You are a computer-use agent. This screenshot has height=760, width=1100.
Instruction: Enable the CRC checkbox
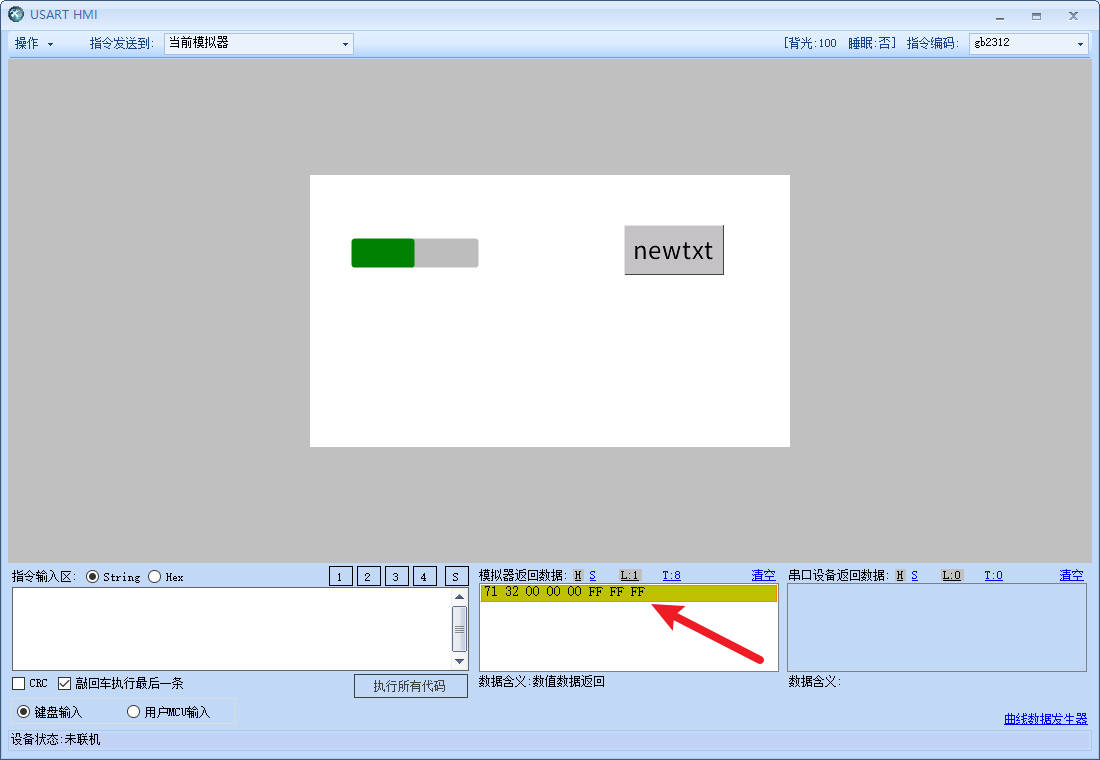[19, 684]
